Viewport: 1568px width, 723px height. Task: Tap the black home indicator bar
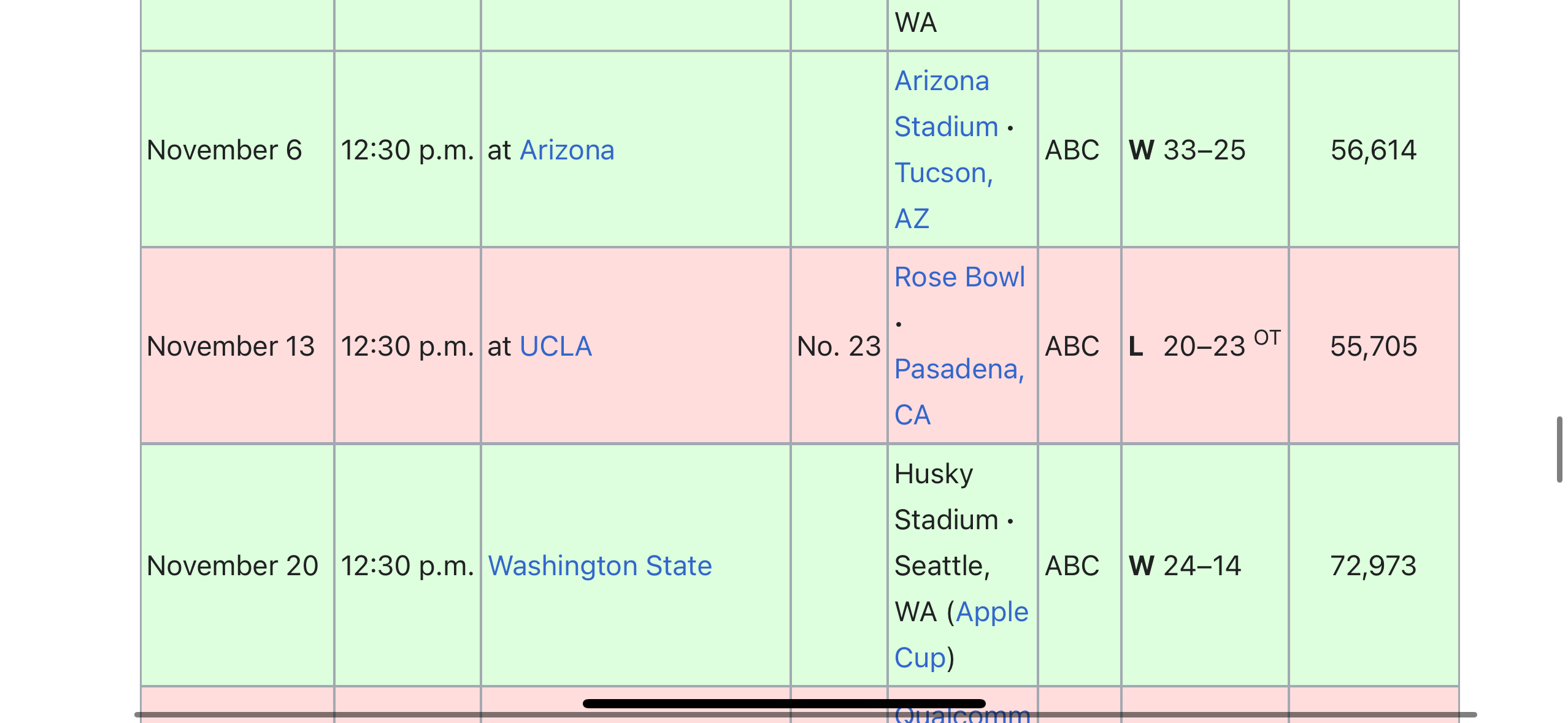pyautogui.click(x=783, y=703)
